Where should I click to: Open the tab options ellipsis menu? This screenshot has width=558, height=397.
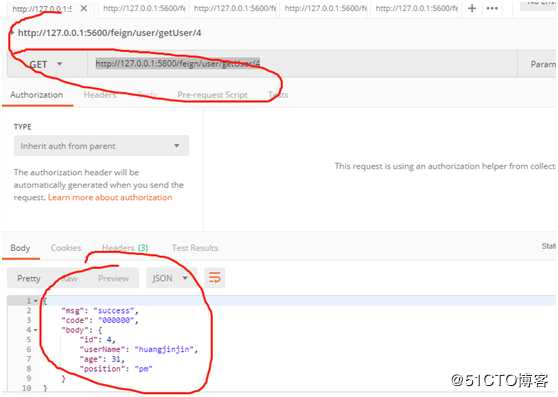pos(492,8)
